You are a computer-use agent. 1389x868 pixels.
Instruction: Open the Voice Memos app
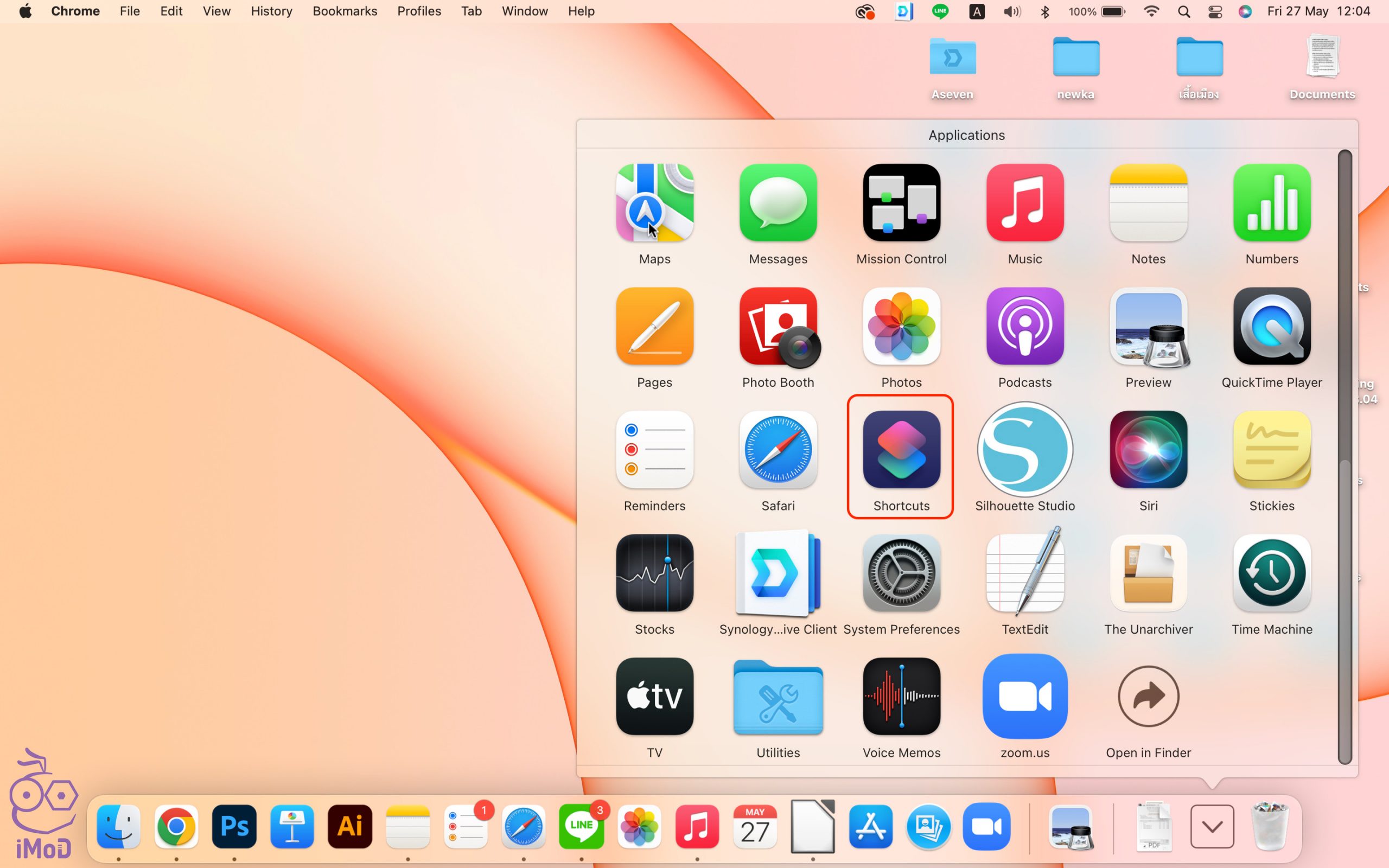click(901, 697)
